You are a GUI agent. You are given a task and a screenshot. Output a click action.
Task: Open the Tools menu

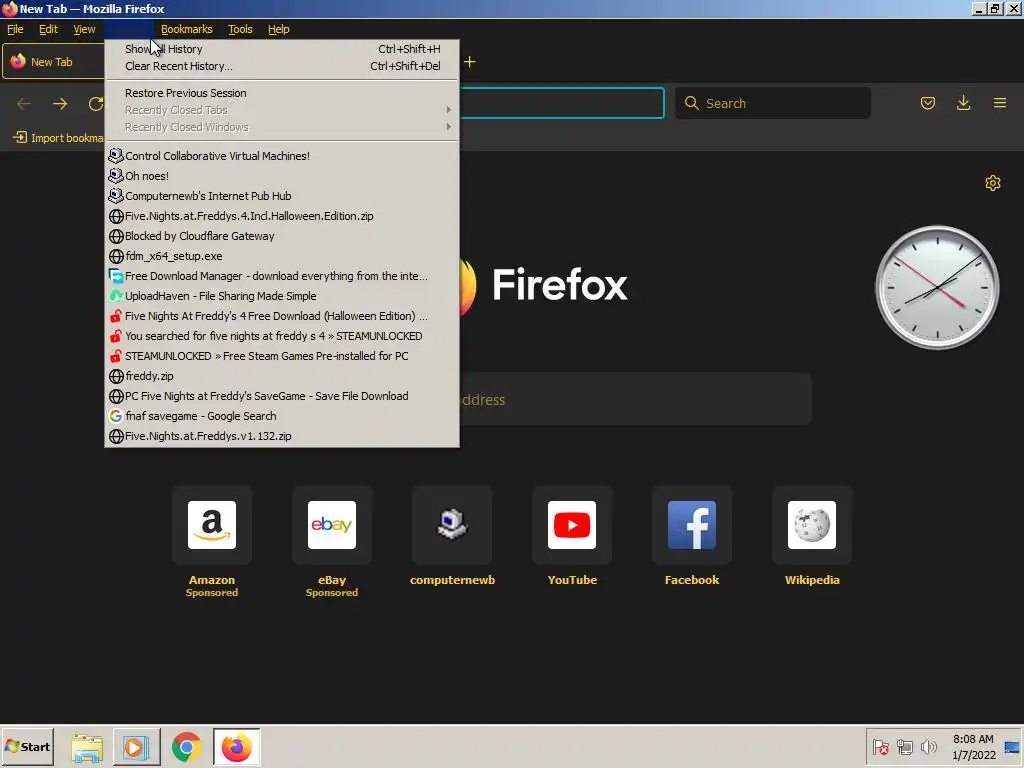[x=240, y=29]
